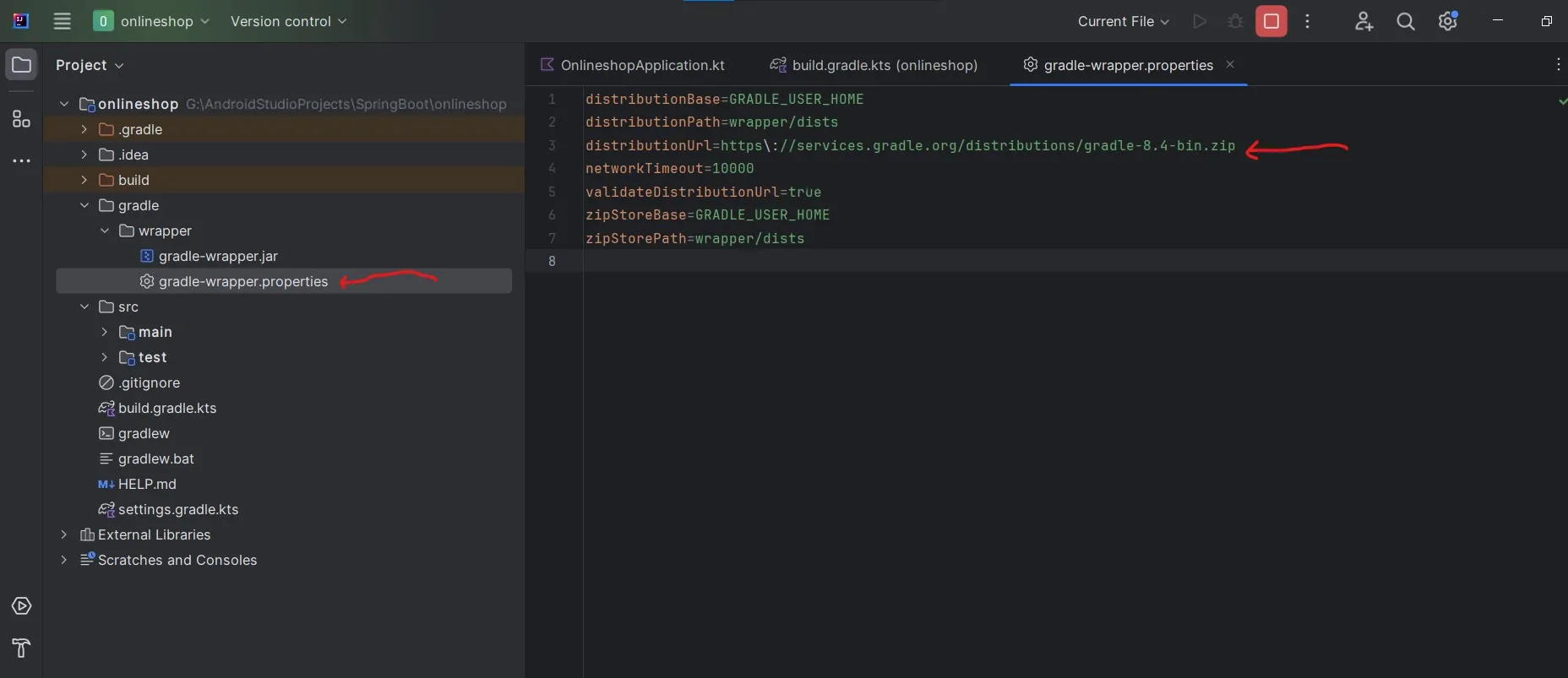Expand the .idea folder
This screenshot has width=1568, height=678.
pos(84,155)
